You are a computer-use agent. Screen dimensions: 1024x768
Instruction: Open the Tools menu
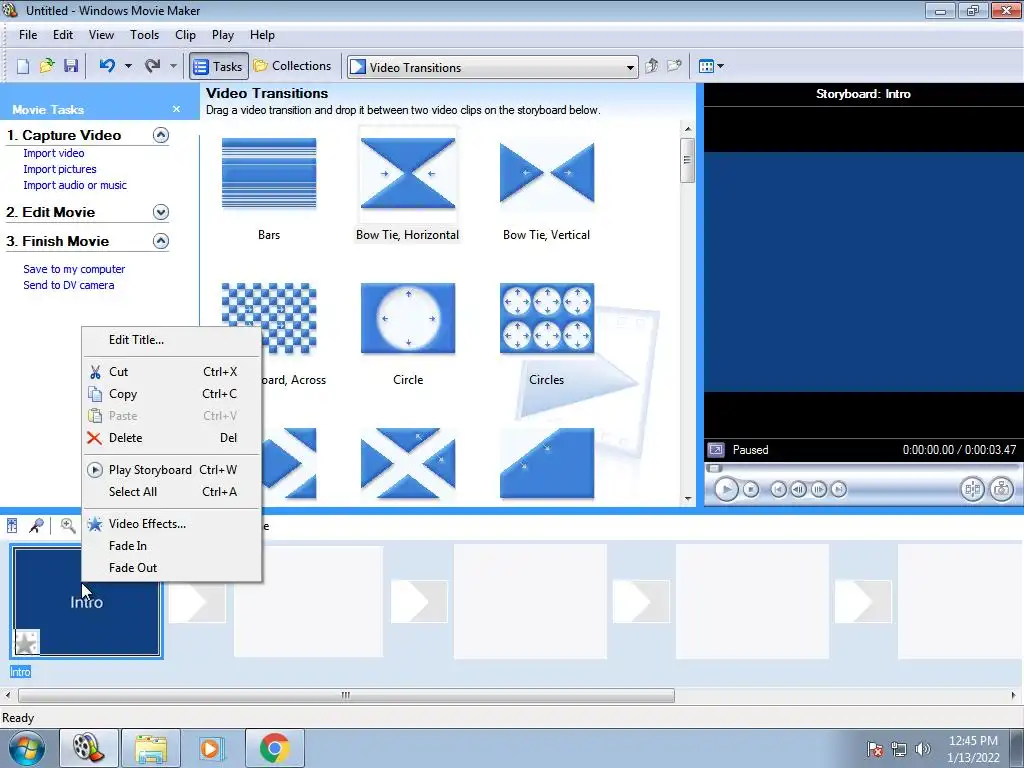144,35
